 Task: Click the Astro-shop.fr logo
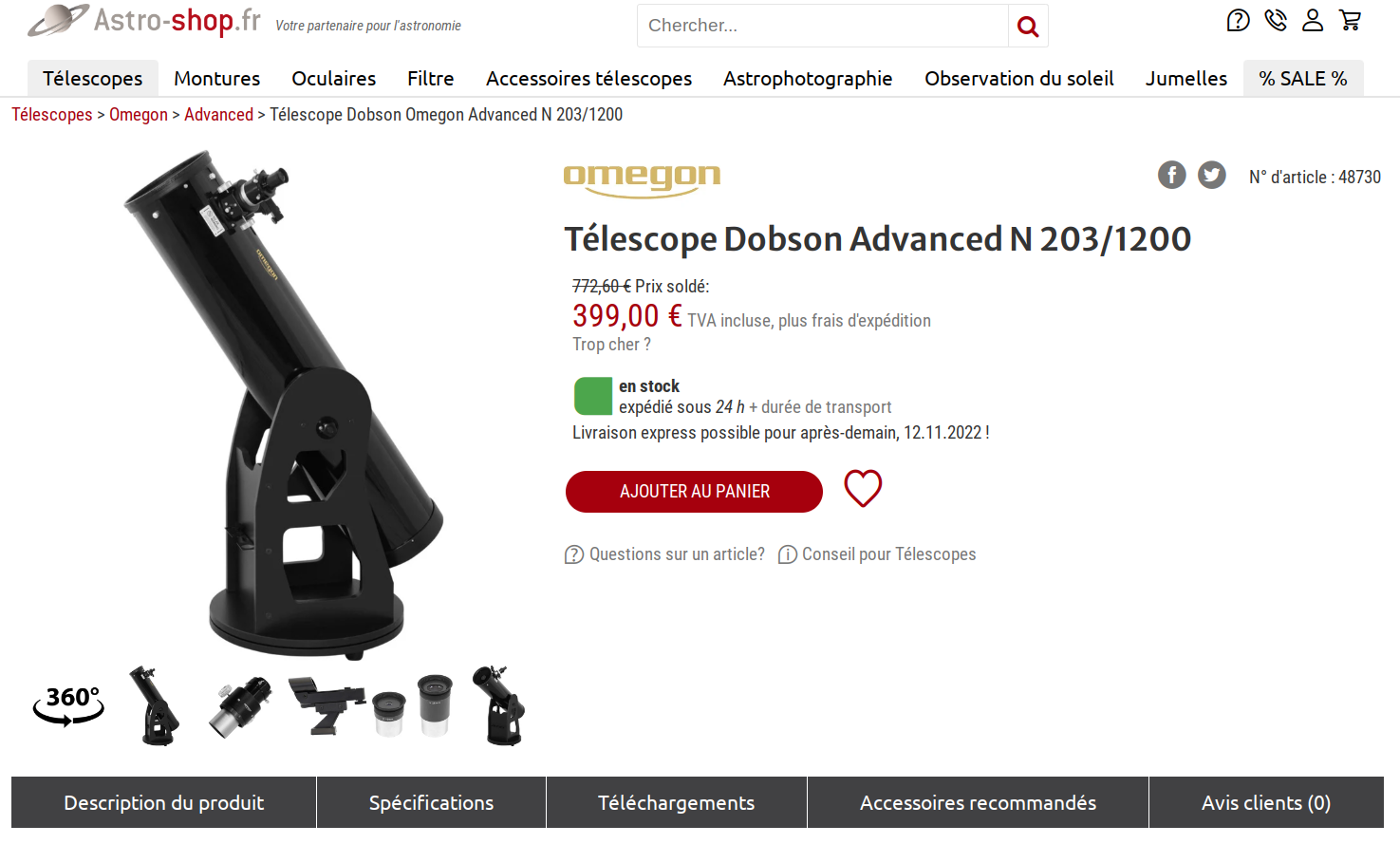tap(144, 20)
